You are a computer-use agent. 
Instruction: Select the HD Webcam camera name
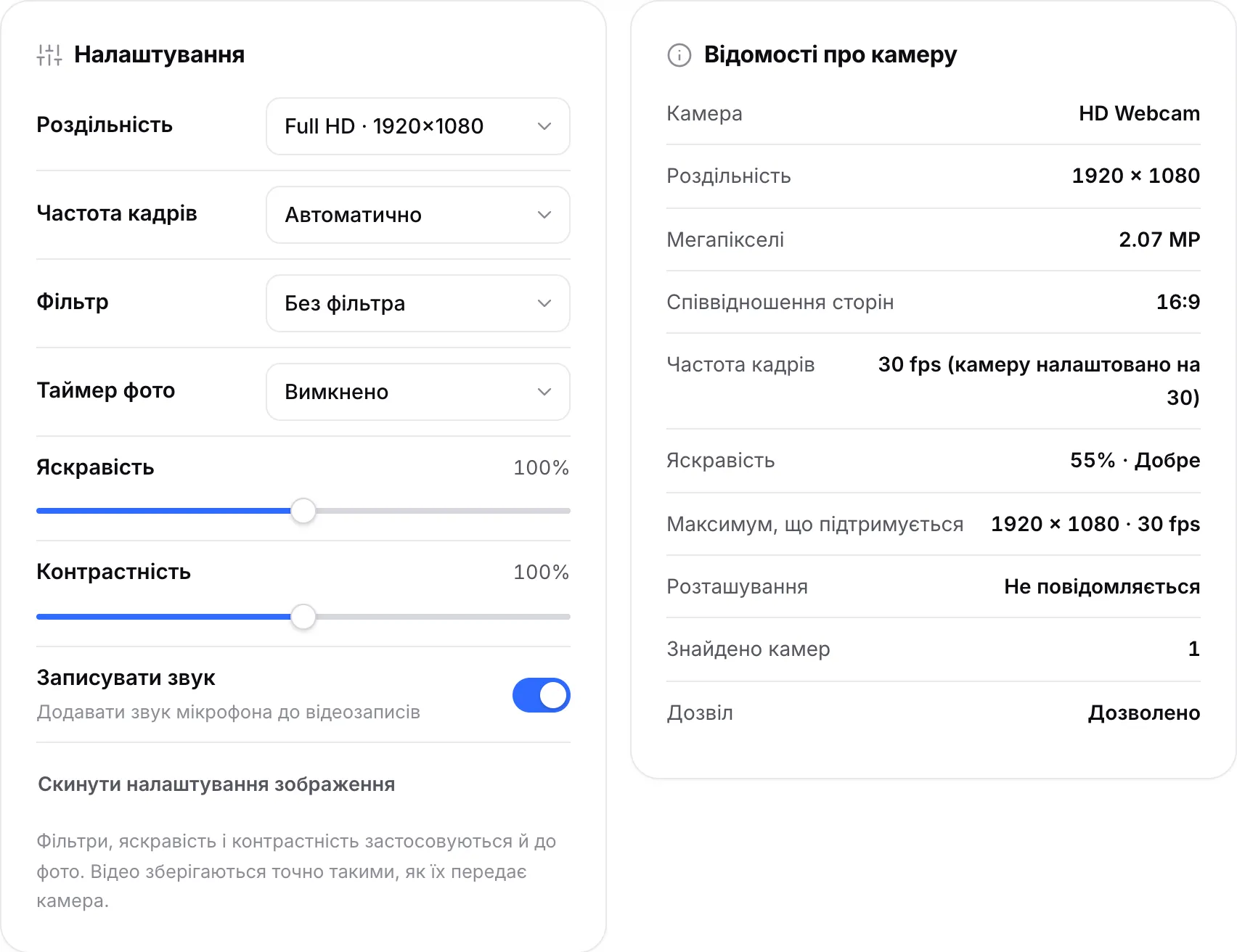1139,114
